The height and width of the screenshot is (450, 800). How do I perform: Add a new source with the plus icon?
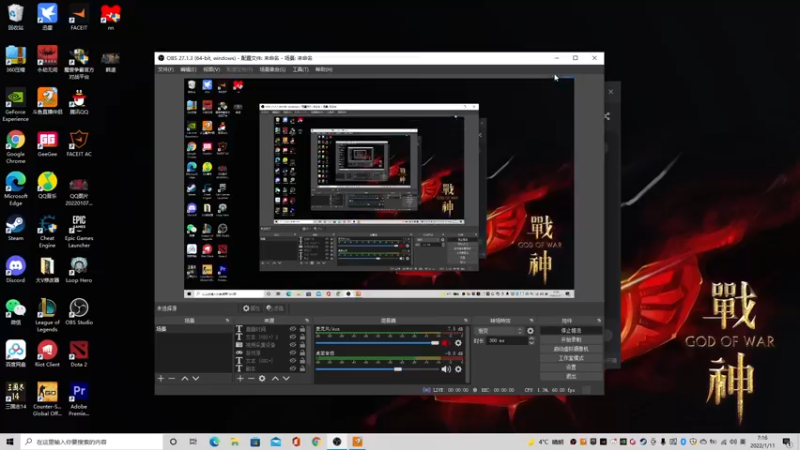tap(240, 379)
